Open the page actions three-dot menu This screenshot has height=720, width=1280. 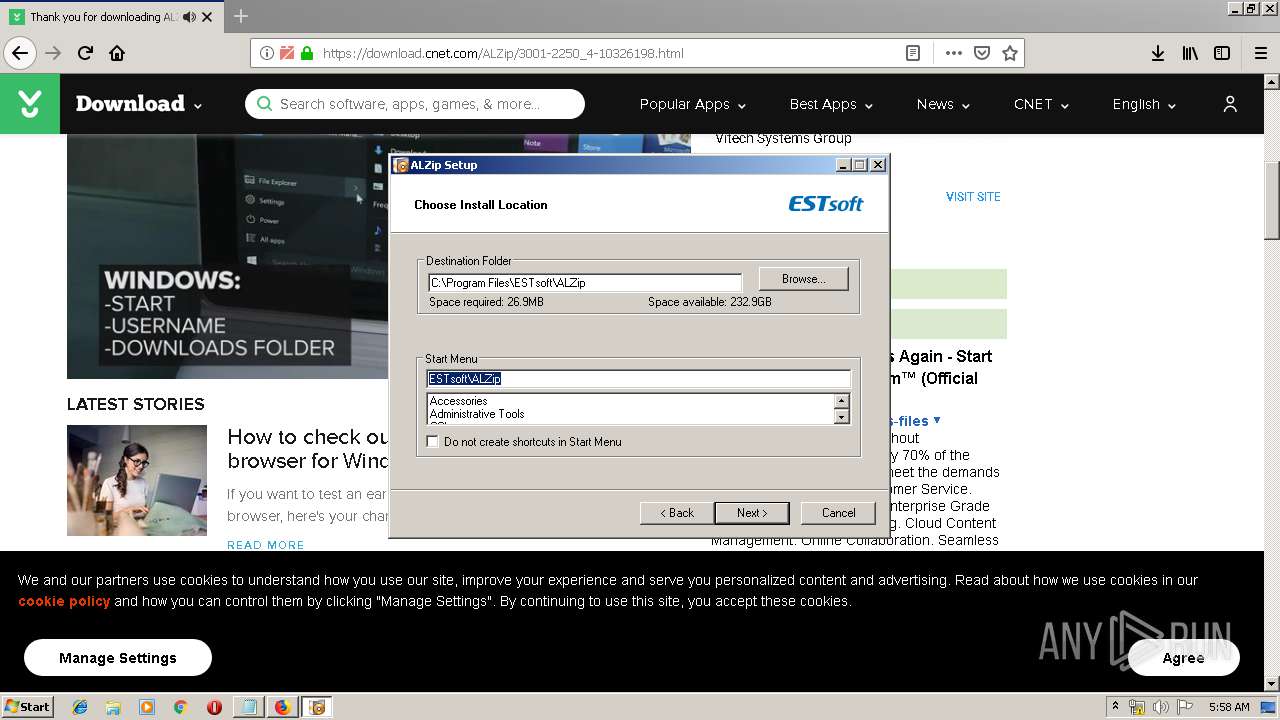(x=953, y=53)
